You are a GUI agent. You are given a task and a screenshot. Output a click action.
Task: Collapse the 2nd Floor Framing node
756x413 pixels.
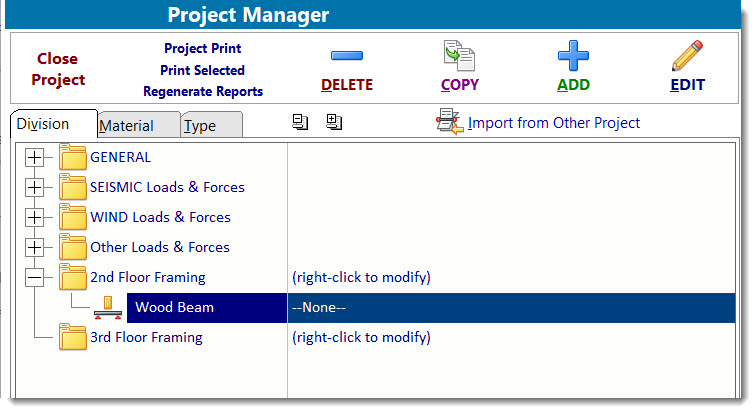35,277
